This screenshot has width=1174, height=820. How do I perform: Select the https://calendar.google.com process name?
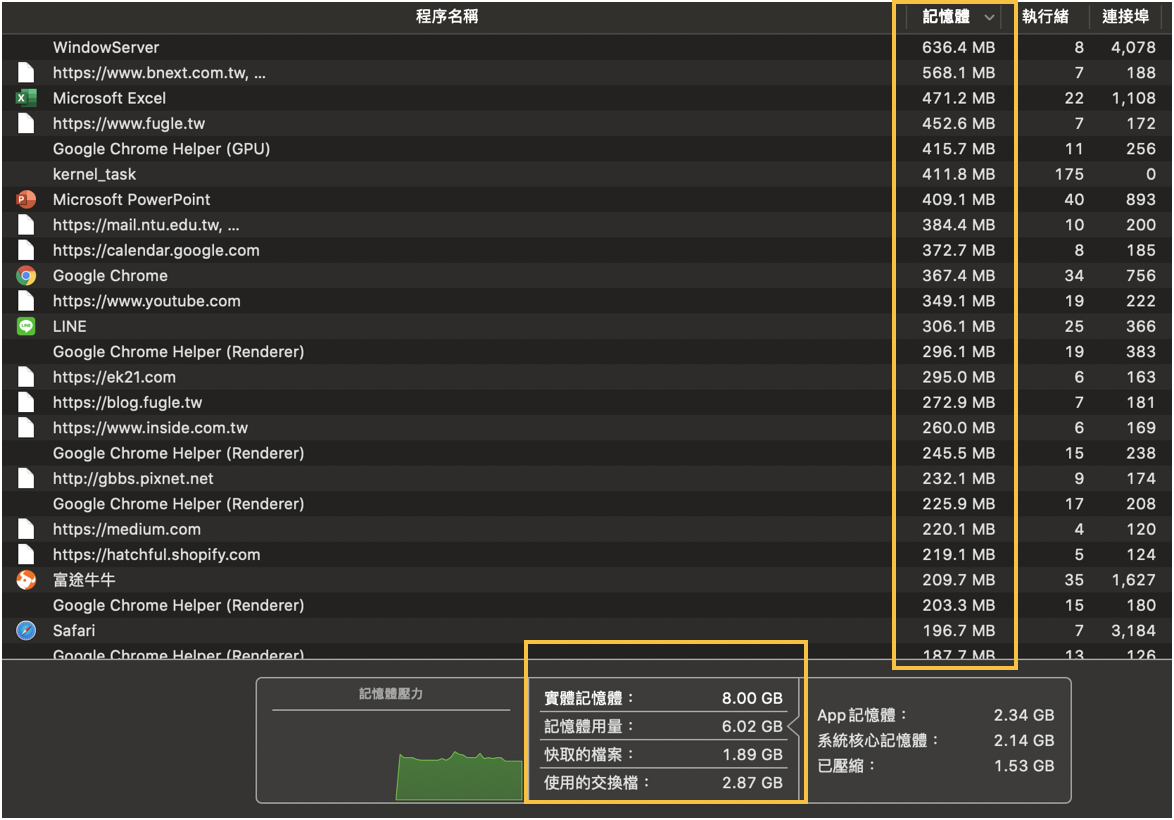tap(156, 250)
